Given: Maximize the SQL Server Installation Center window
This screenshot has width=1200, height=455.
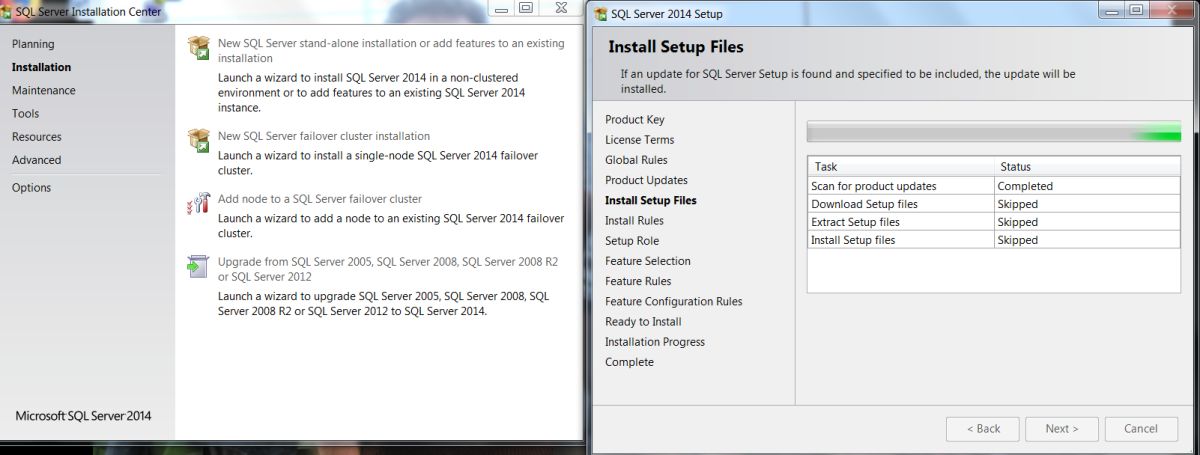Looking at the screenshot, I should 528,6.
